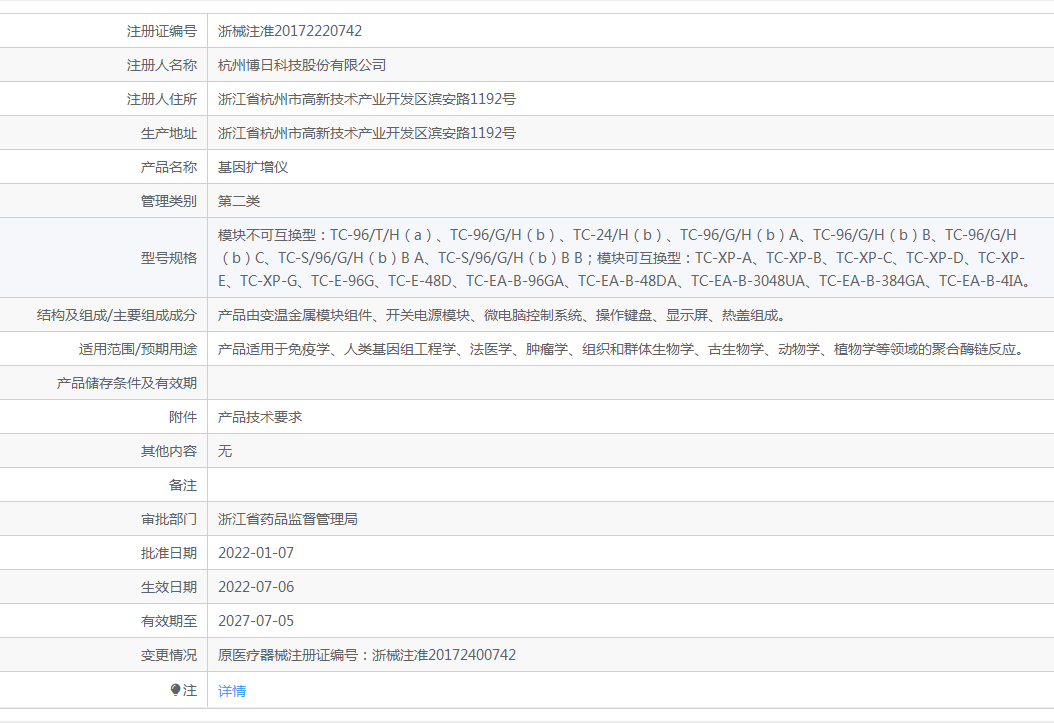This screenshot has height=723, width=1054.
Task: Click the 产品技术要求 attachment value
Action: point(260,417)
